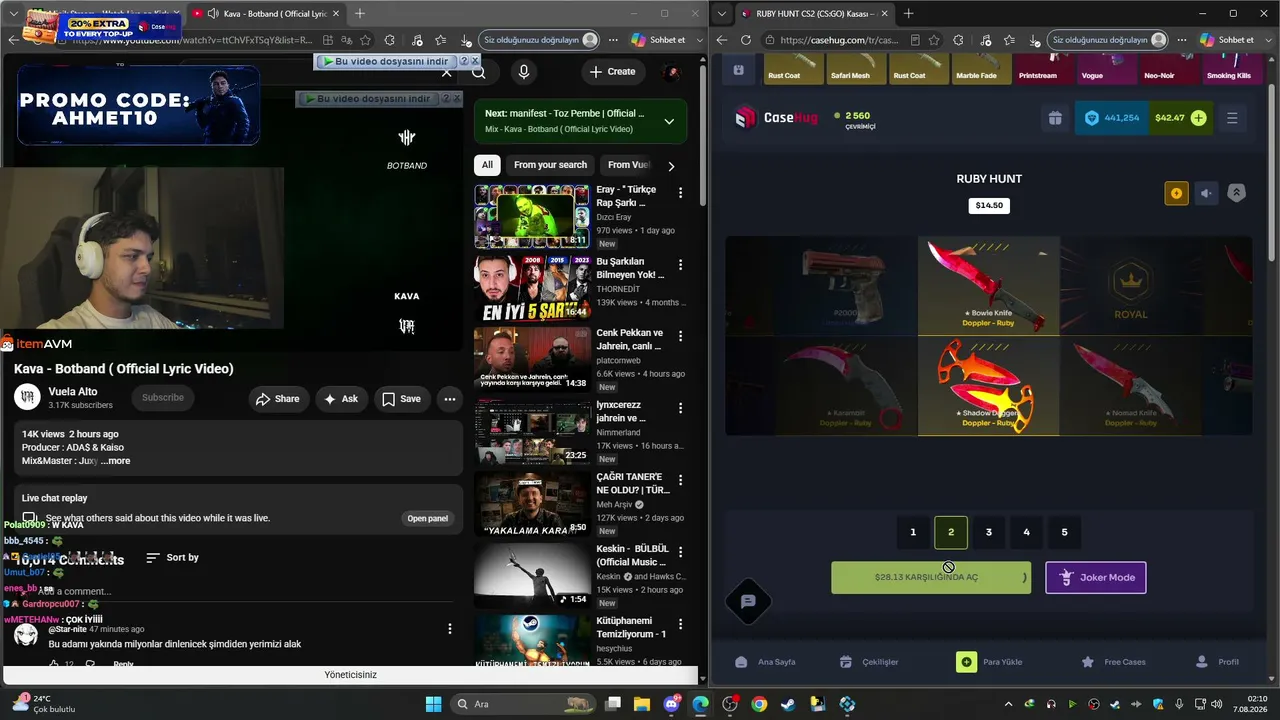
Task: Open the comments Sort by menu
Action: 172,558
